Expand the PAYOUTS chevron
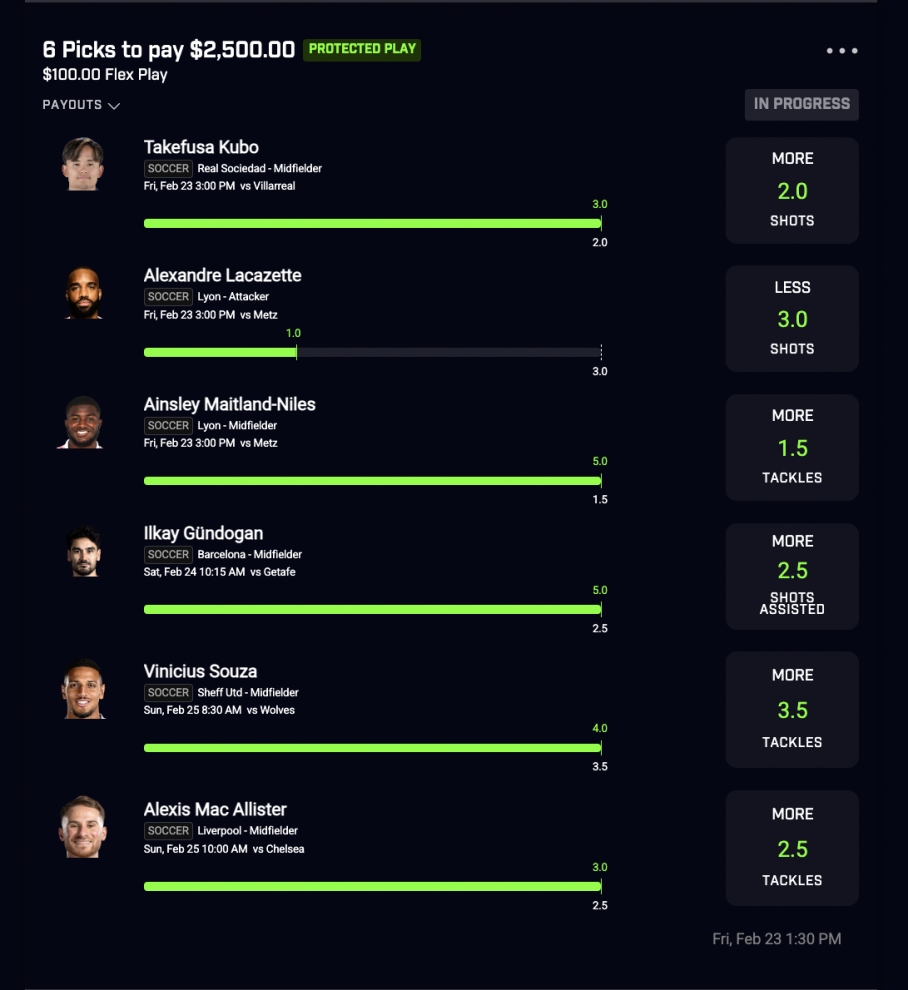The width and height of the screenshot is (908, 990). point(114,105)
